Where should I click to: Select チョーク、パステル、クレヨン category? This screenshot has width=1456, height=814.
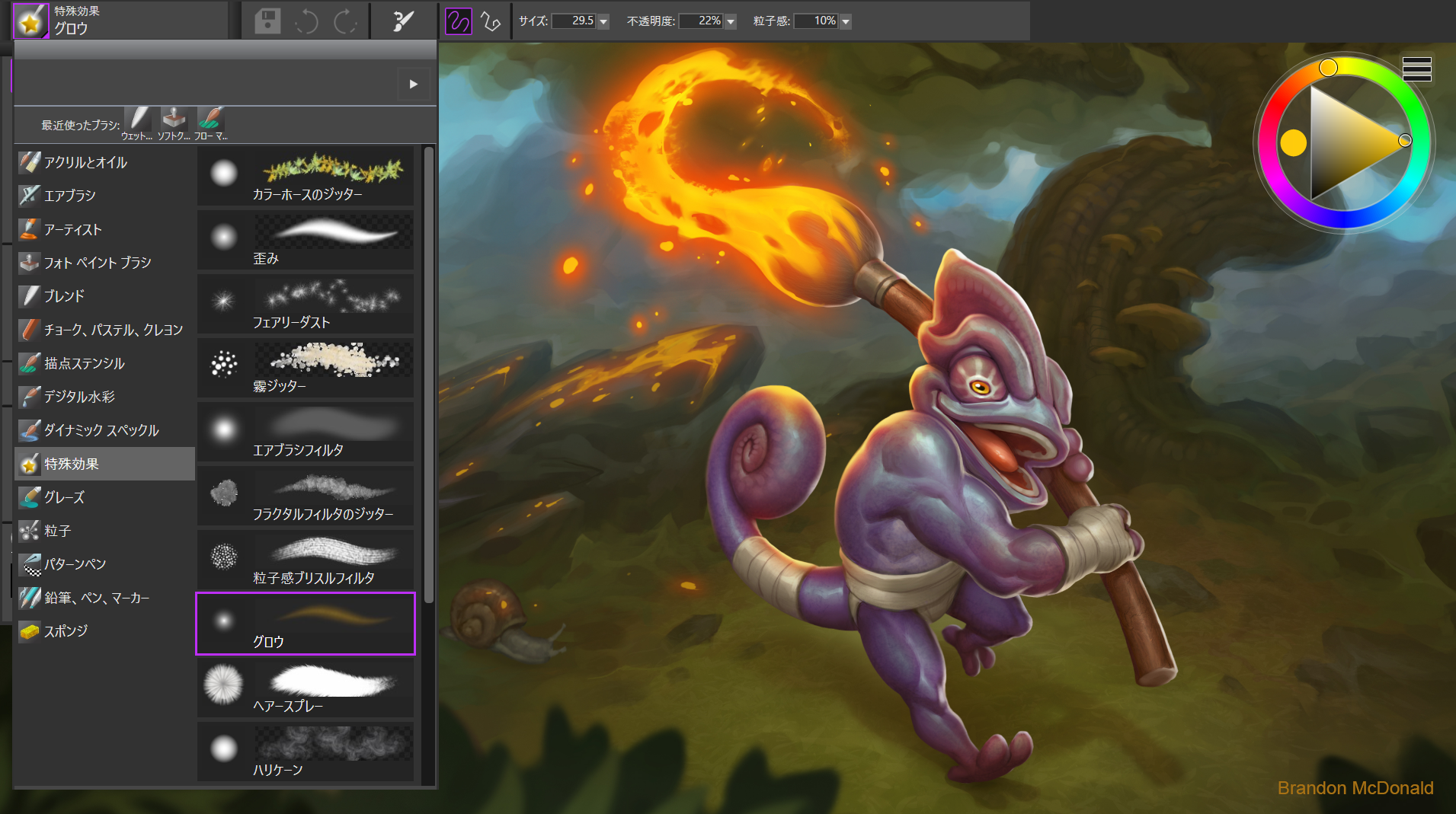click(104, 330)
